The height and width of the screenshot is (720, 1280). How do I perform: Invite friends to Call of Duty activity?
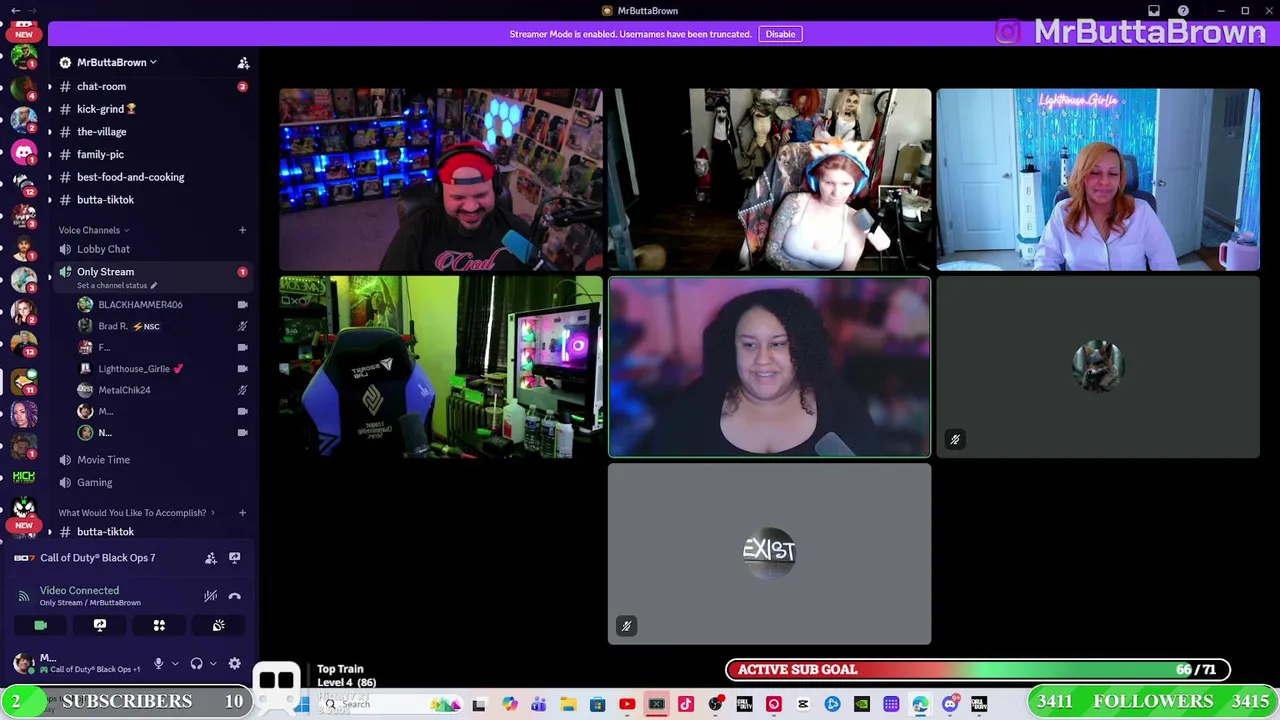(x=211, y=558)
